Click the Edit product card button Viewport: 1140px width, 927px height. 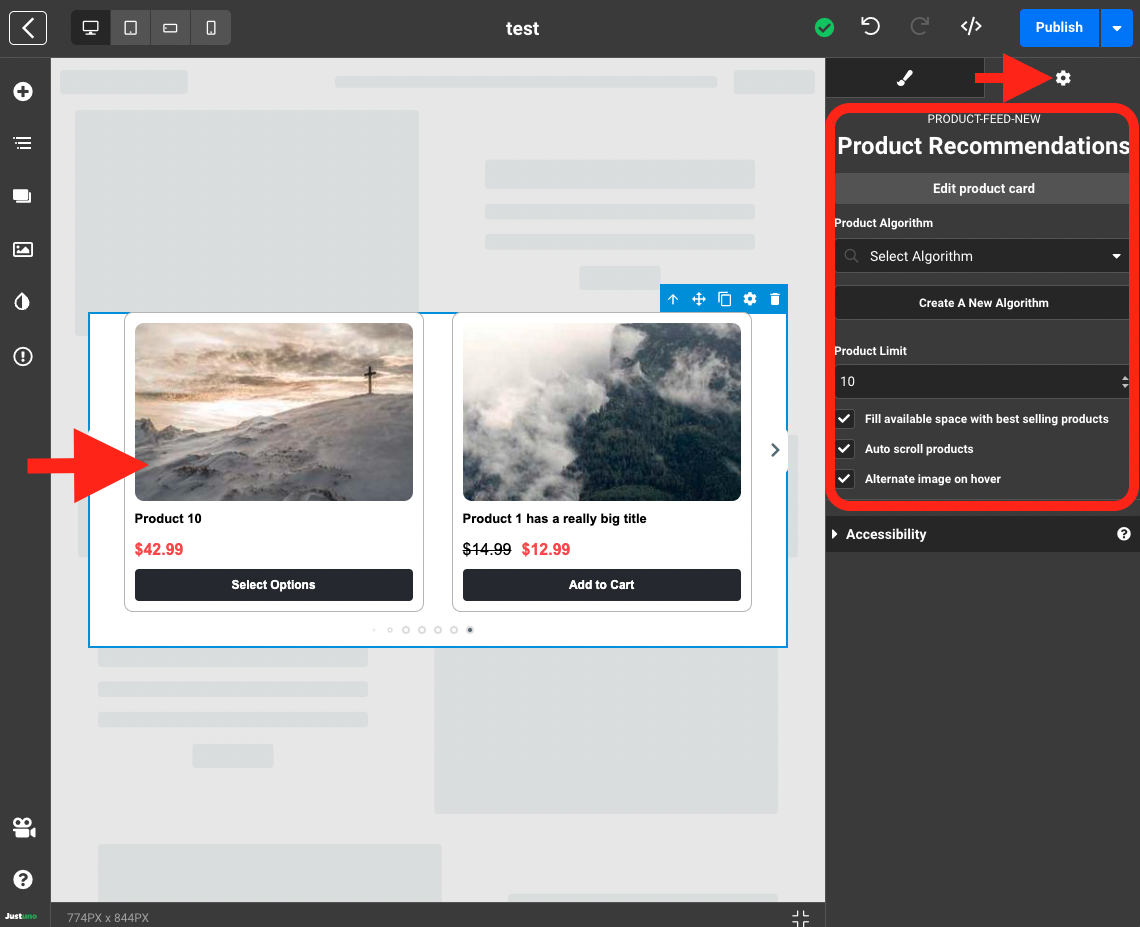pos(983,189)
